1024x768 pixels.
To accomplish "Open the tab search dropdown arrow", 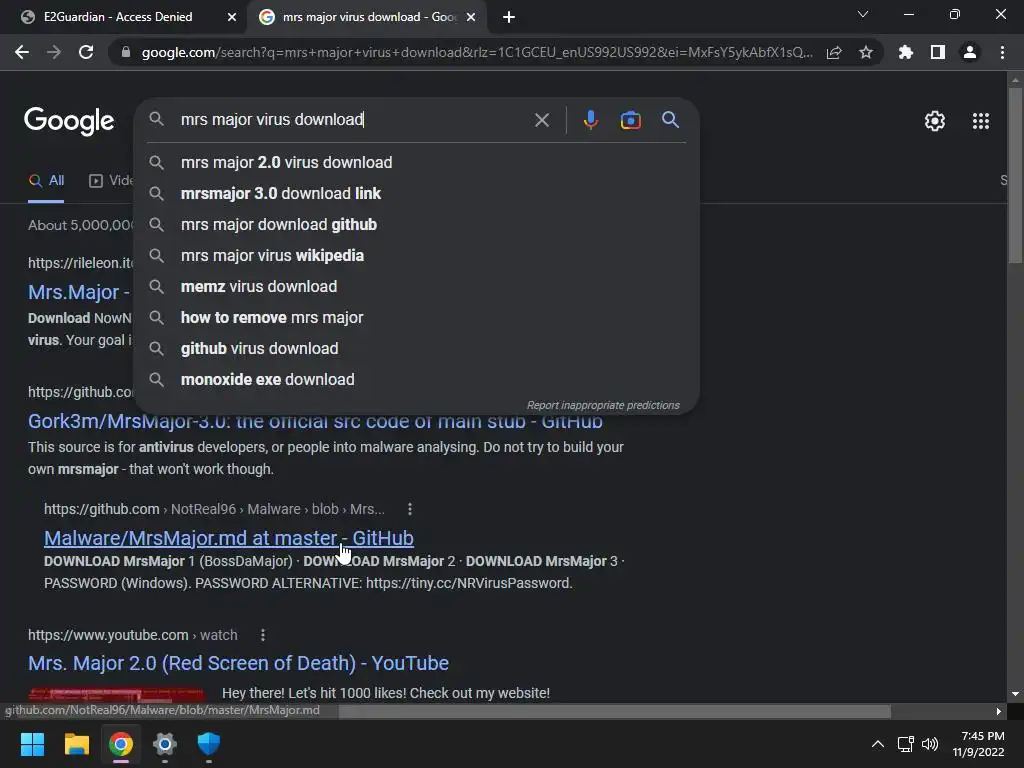I will coord(863,14).
